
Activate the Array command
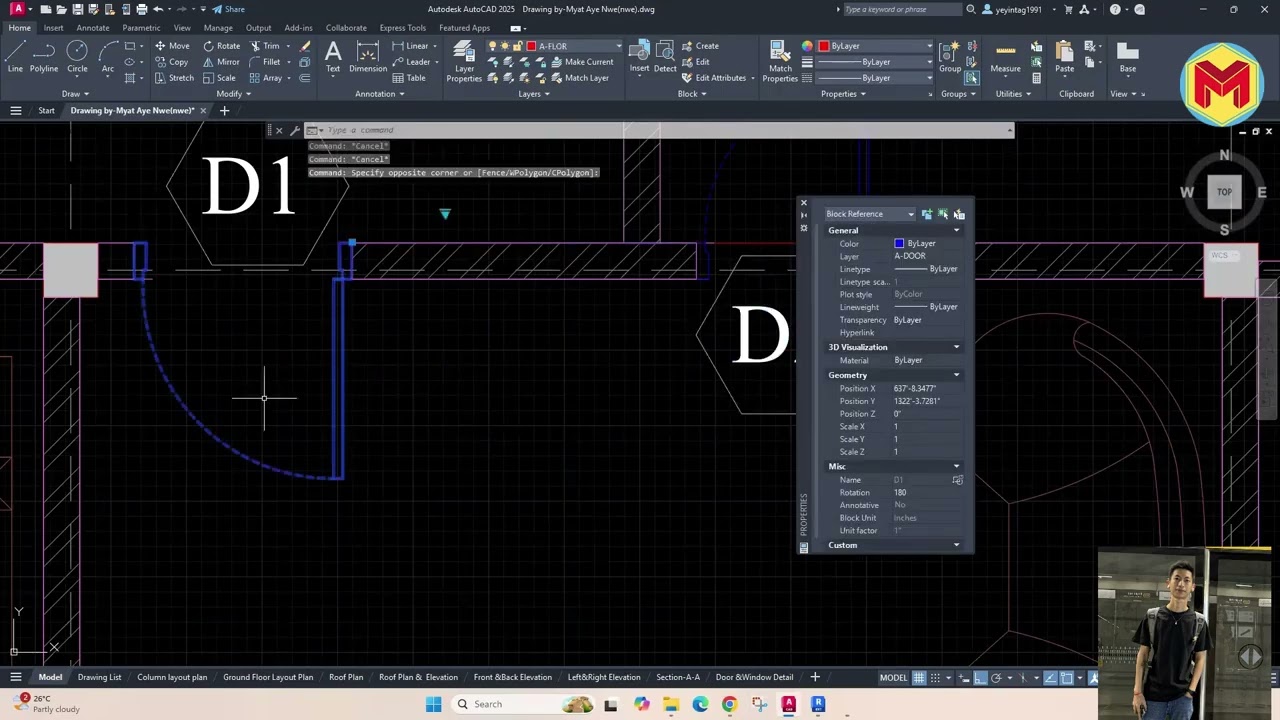coord(265,78)
